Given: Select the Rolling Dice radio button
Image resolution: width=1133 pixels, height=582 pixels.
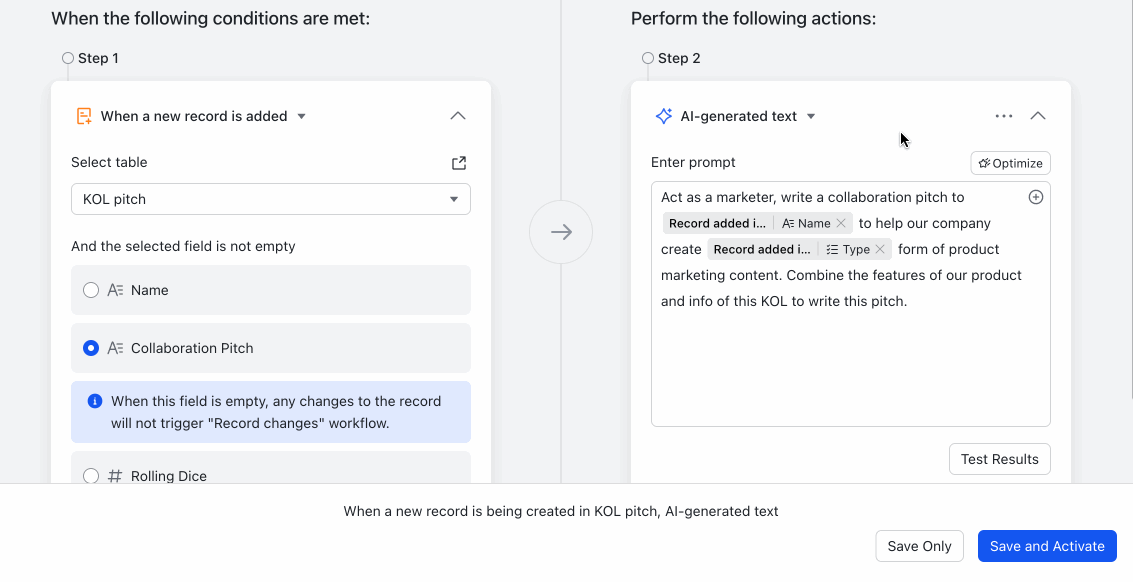Looking at the screenshot, I should pos(90,476).
